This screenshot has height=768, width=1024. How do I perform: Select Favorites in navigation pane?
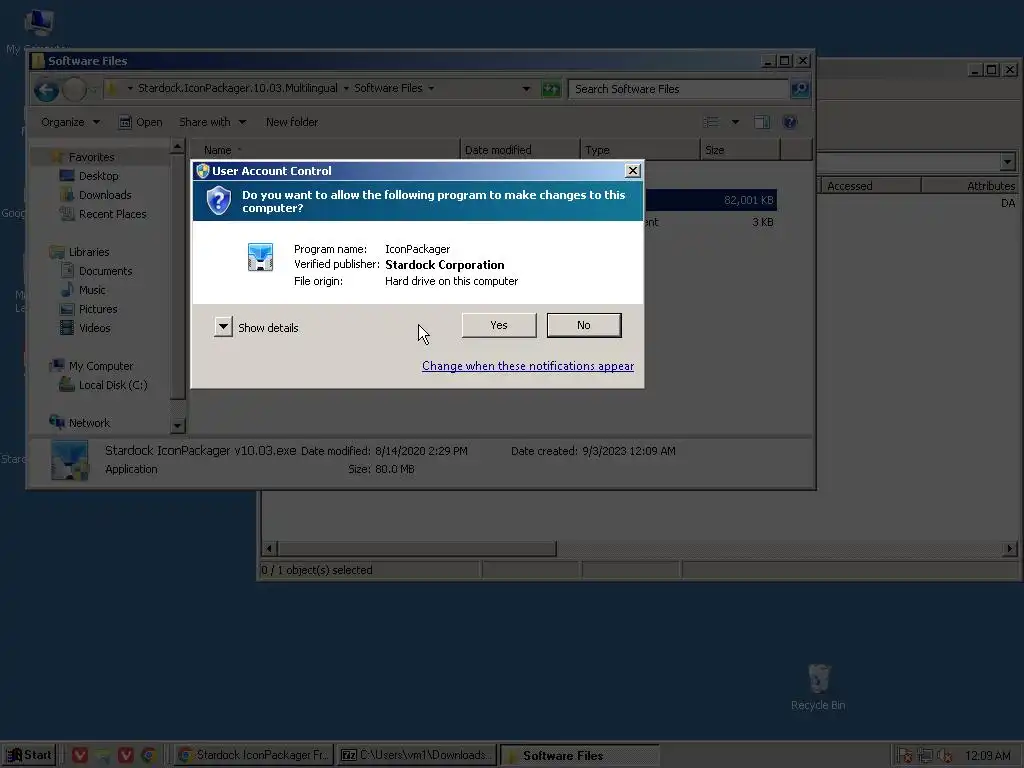coord(91,157)
